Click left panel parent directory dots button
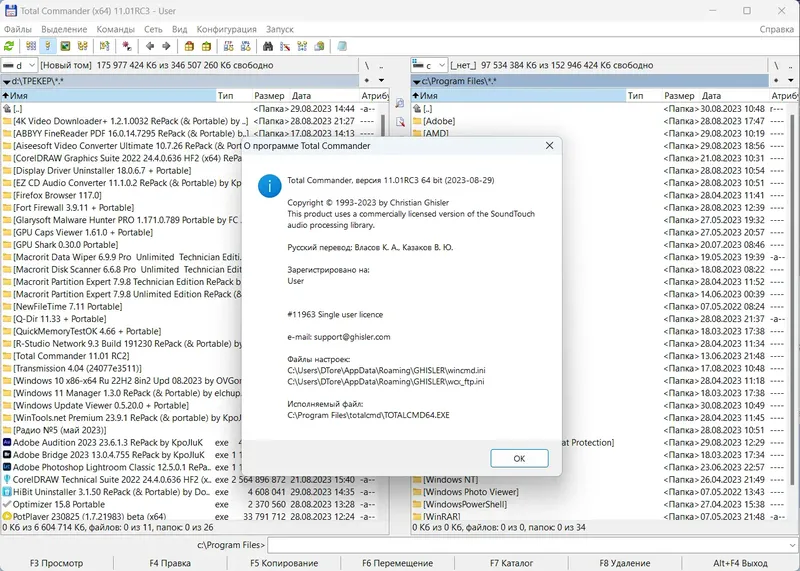The width and height of the screenshot is (800, 571). 381,65
